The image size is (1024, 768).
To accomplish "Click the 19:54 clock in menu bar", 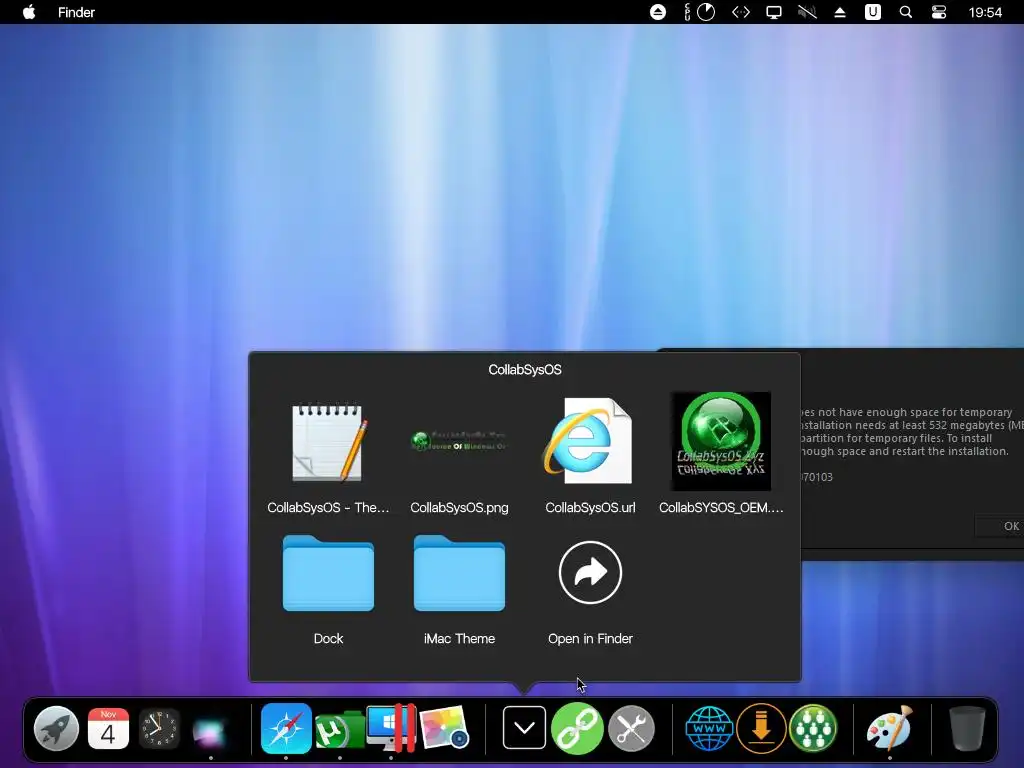I will pos(985,12).
